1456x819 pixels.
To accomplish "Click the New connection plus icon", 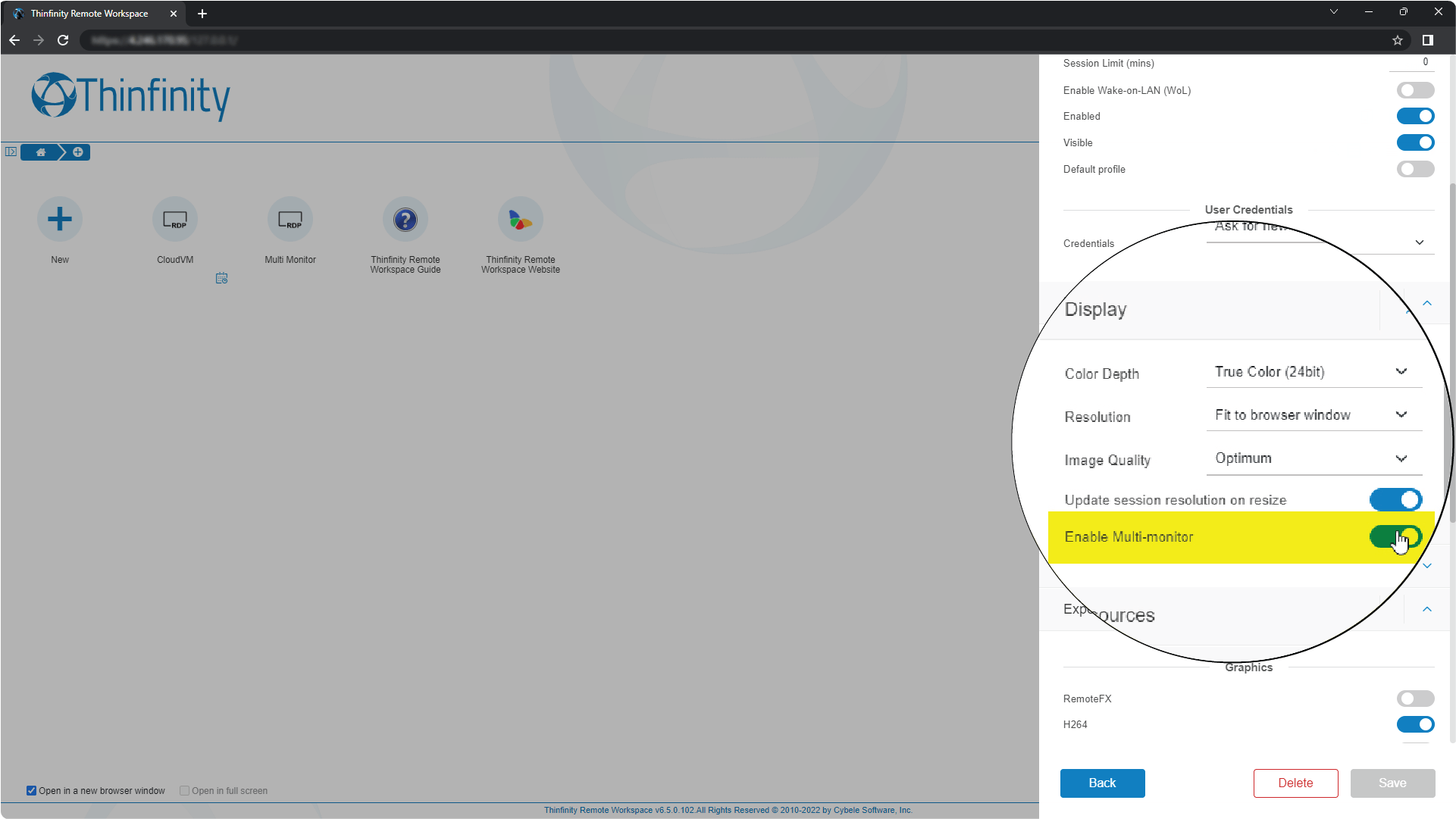I will [x=60, y=219].
